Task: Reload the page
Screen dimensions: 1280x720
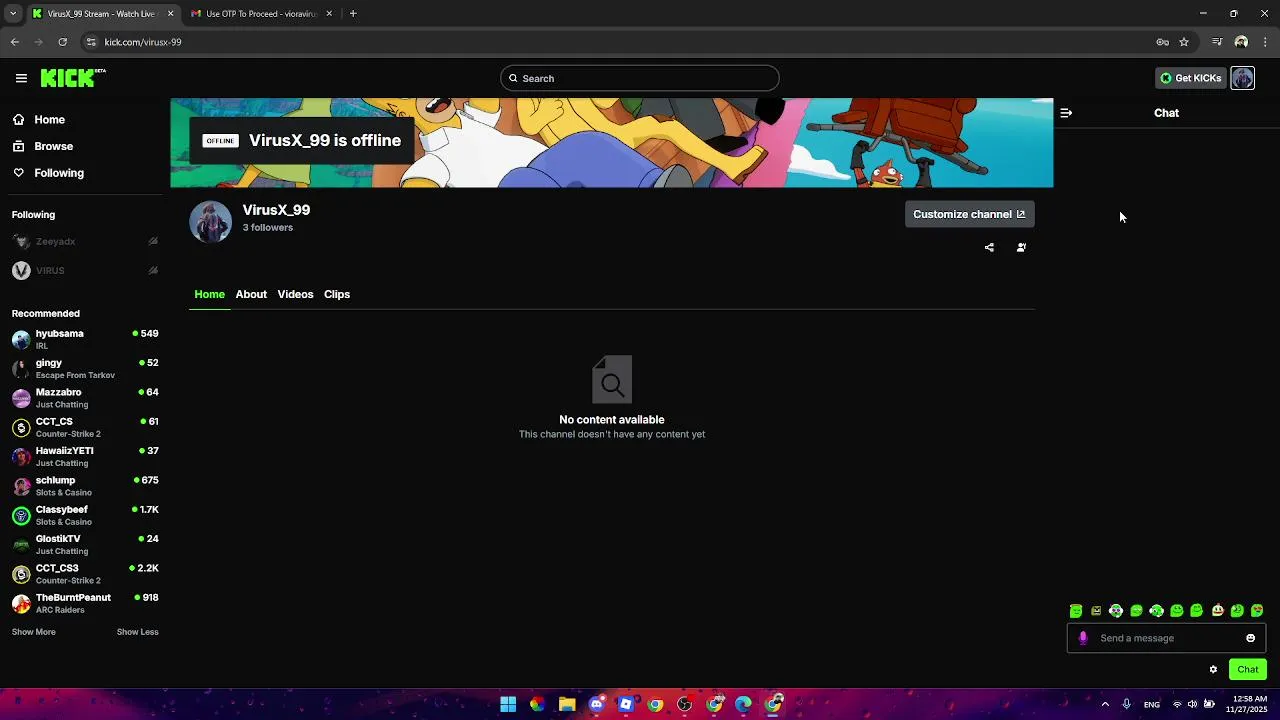Action: (62, 42)
